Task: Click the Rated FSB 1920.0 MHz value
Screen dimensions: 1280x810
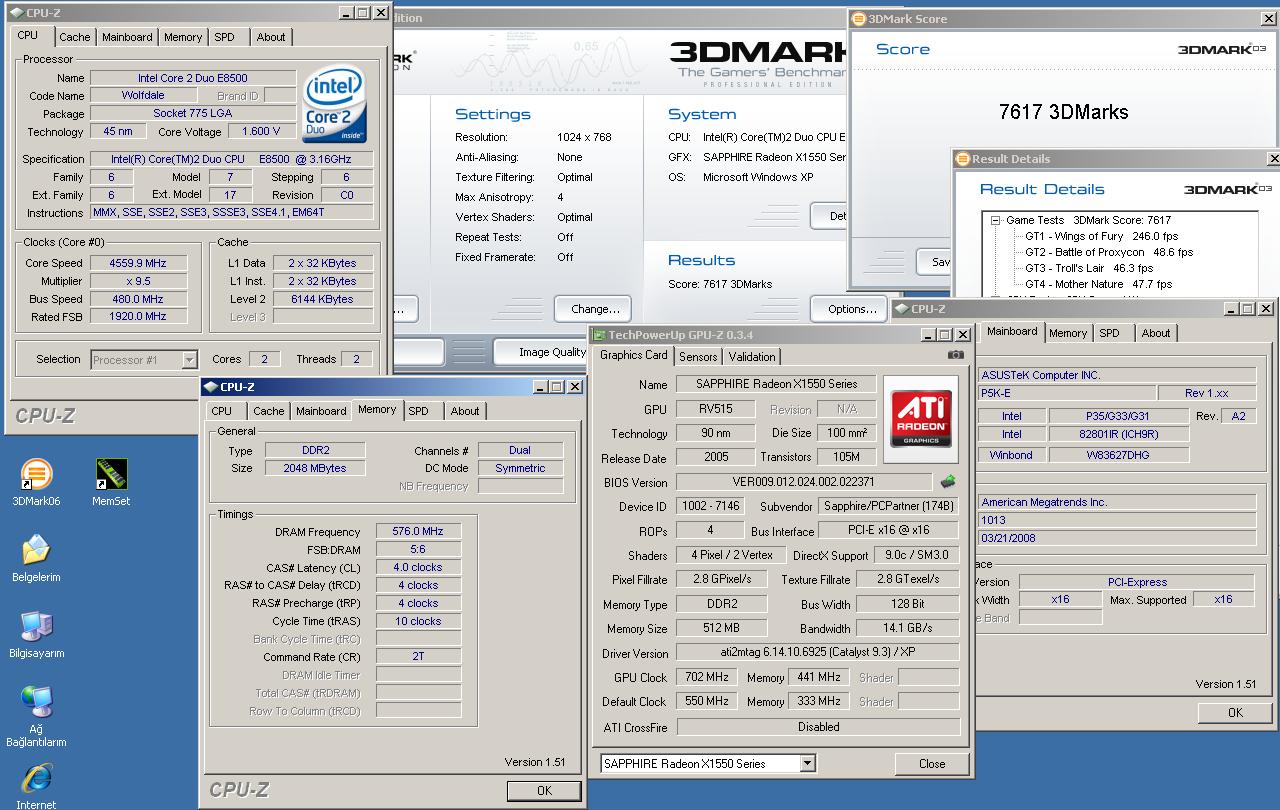Action: click(137, 316)
